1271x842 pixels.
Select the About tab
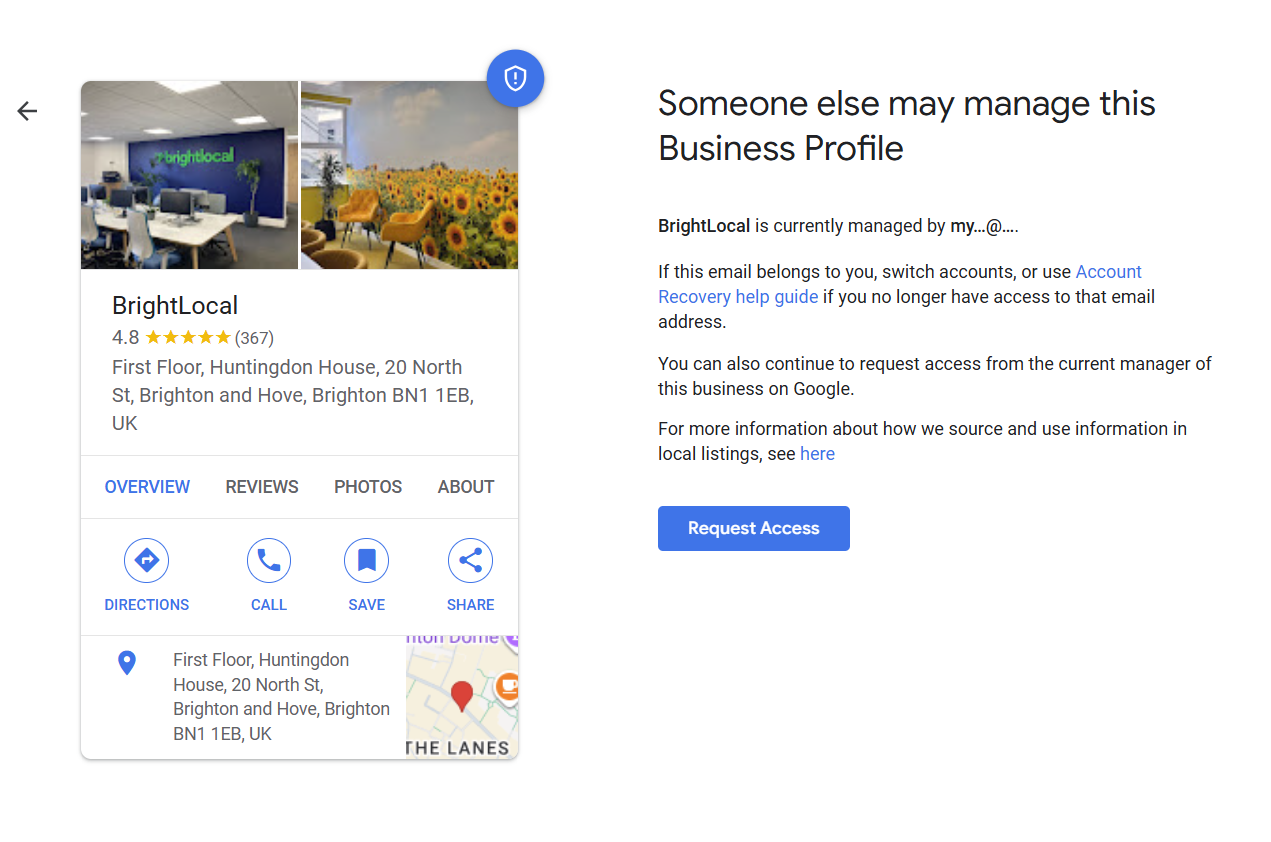pyautogui.click(x=466, y=487)
